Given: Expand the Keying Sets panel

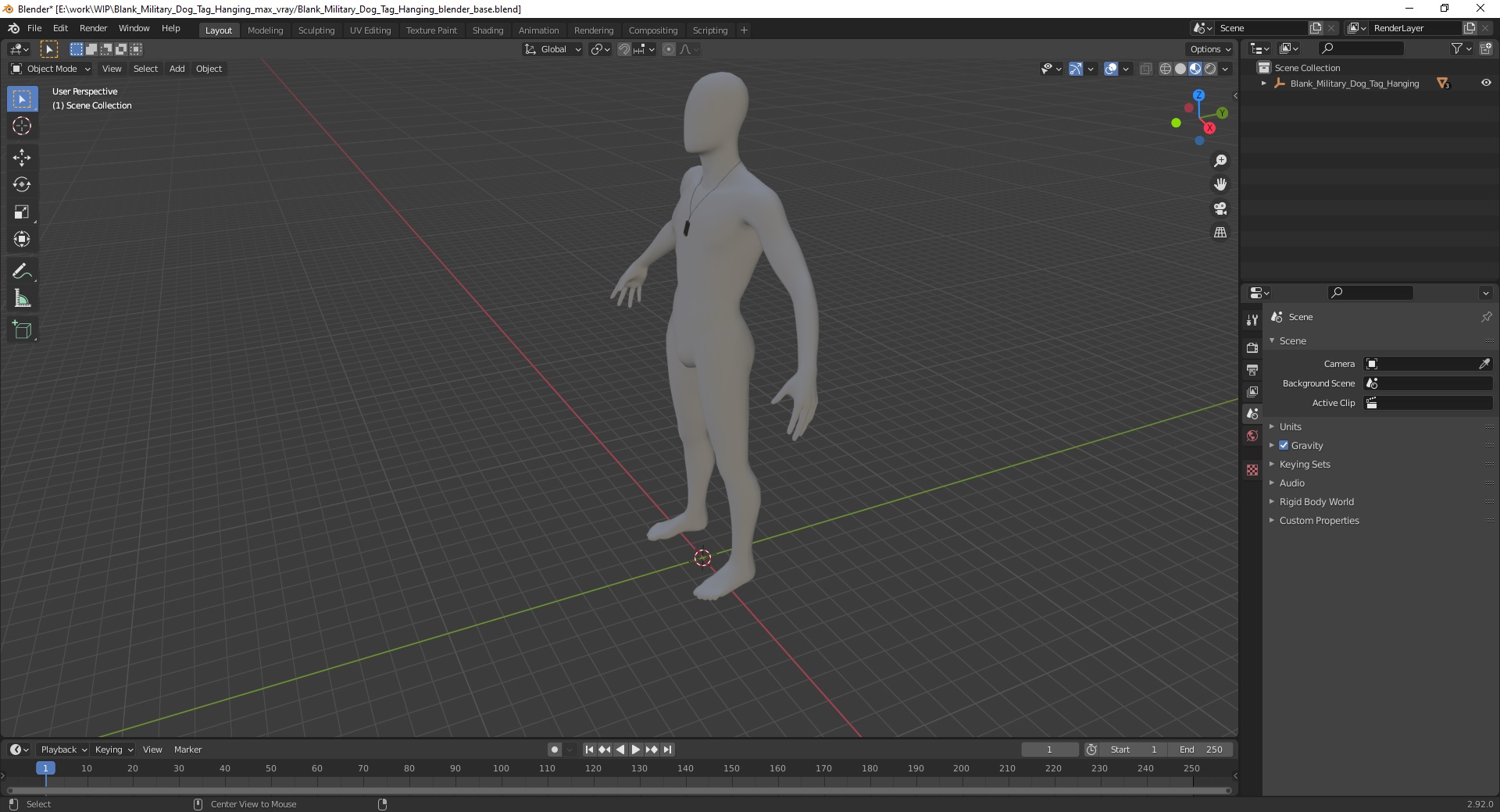Looking at the screenshot, I should pos(1305,464).
